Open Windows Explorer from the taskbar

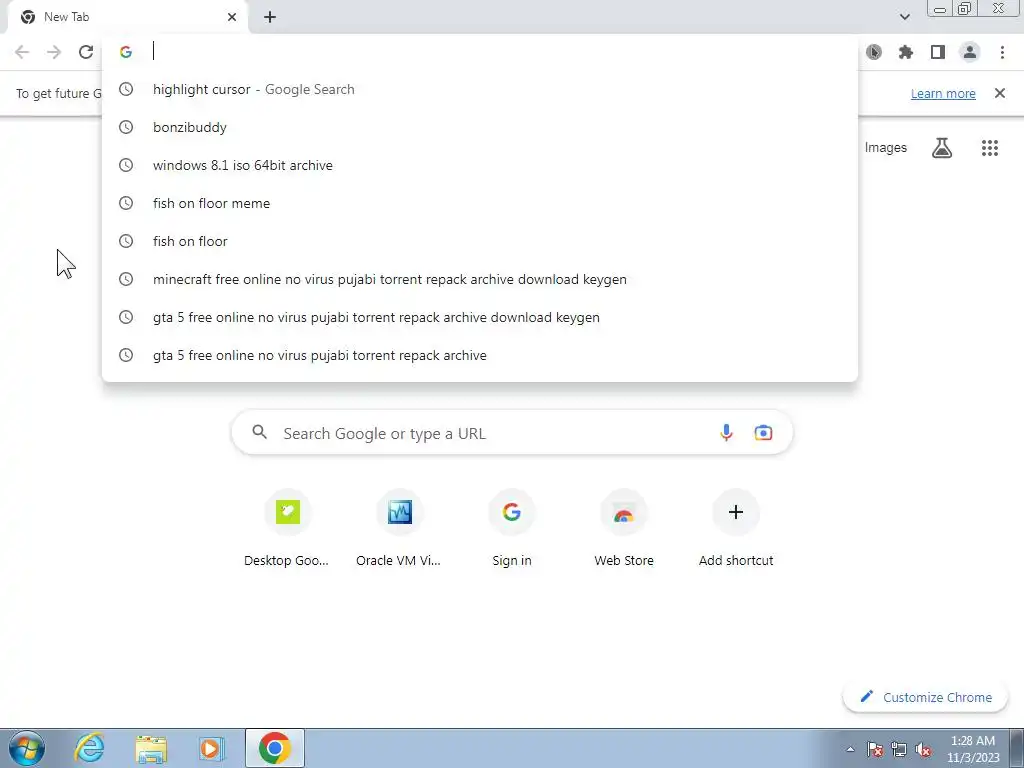point(151,748)
